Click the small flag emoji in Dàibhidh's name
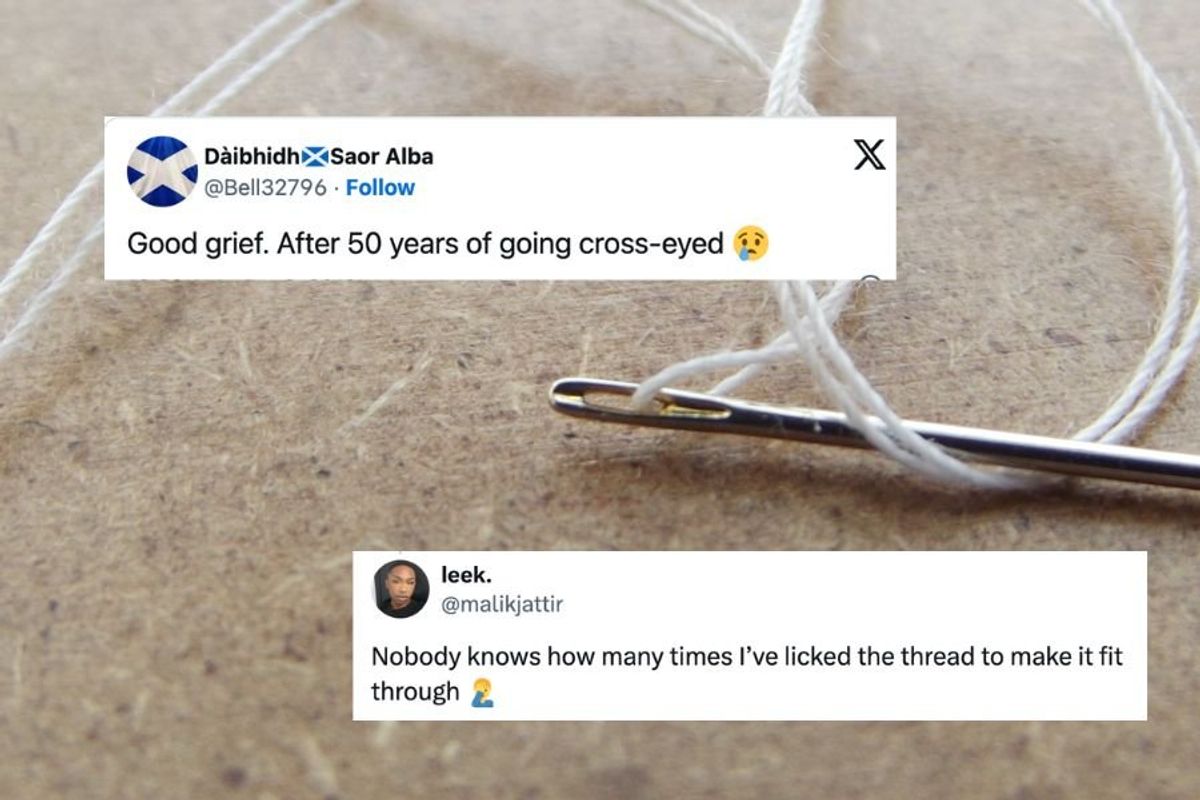This screenshot has height=800, width=1200. coord(315,157)
